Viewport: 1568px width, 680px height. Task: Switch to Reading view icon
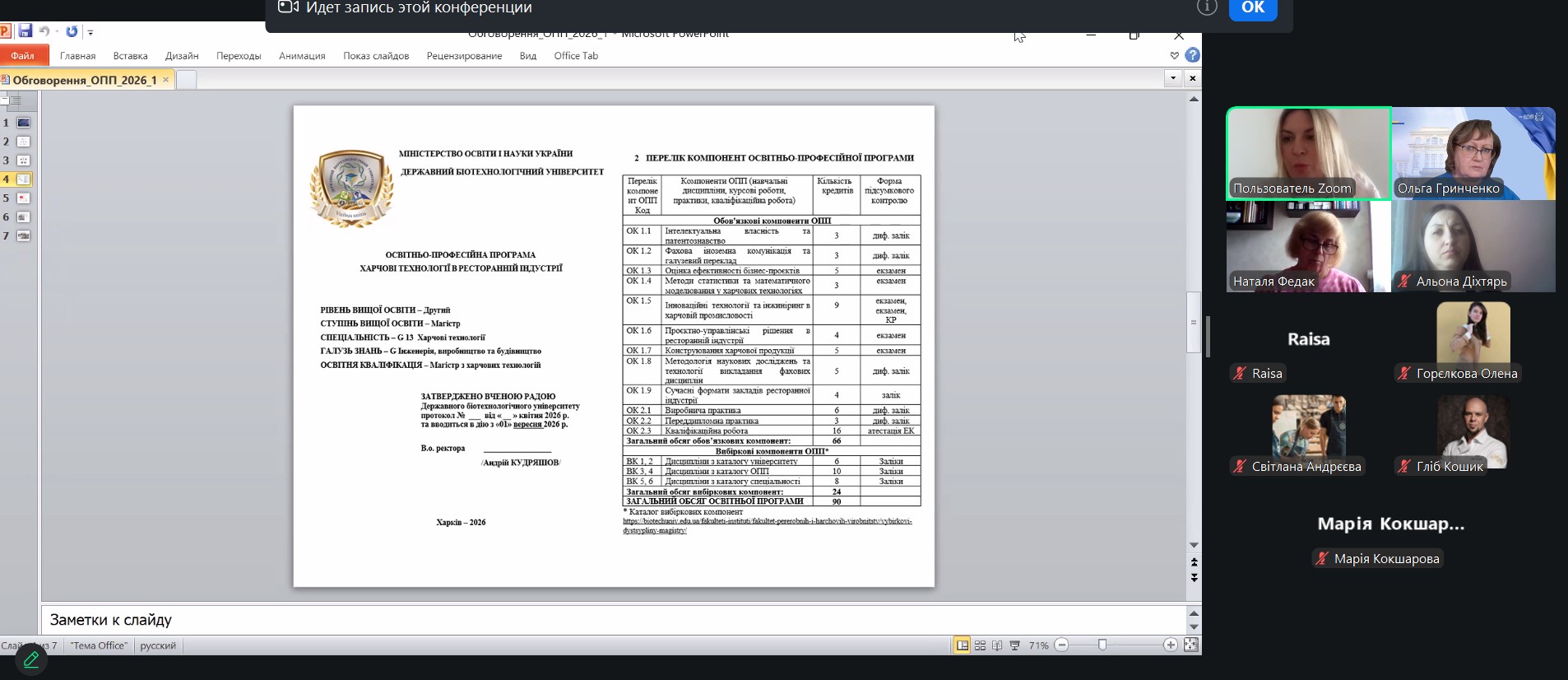997,645
